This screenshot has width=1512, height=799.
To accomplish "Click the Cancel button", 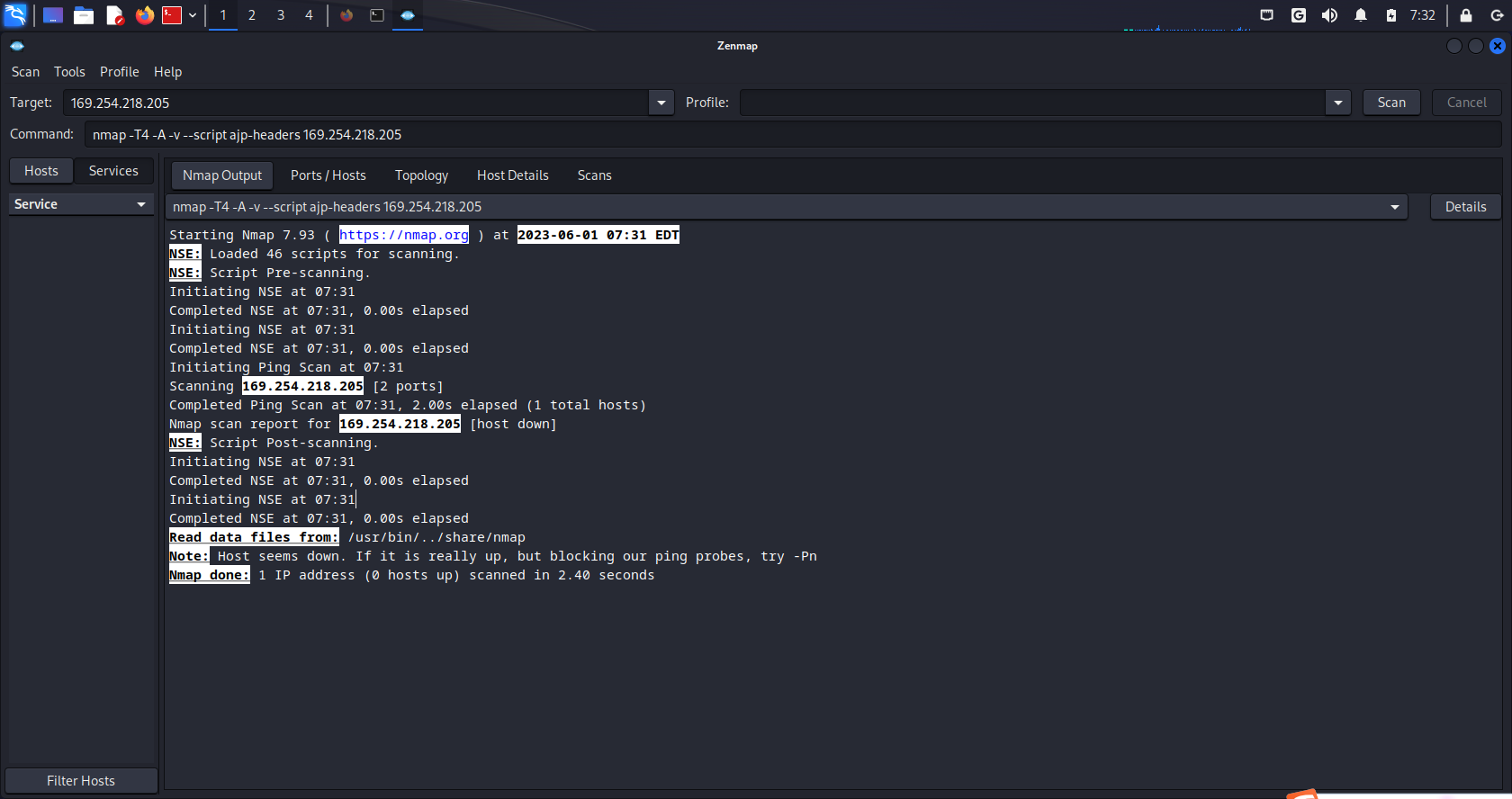I will coord(1467,103).
